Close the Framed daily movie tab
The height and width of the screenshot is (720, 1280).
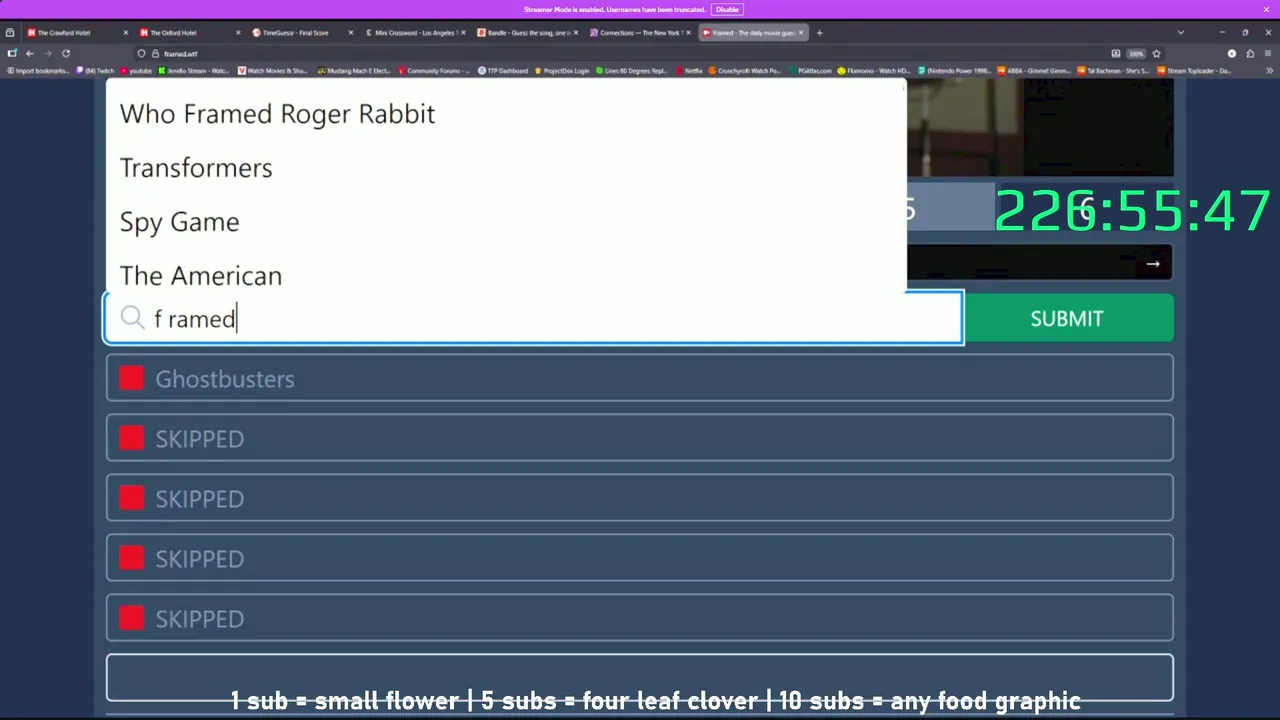(x=800, y=33)
